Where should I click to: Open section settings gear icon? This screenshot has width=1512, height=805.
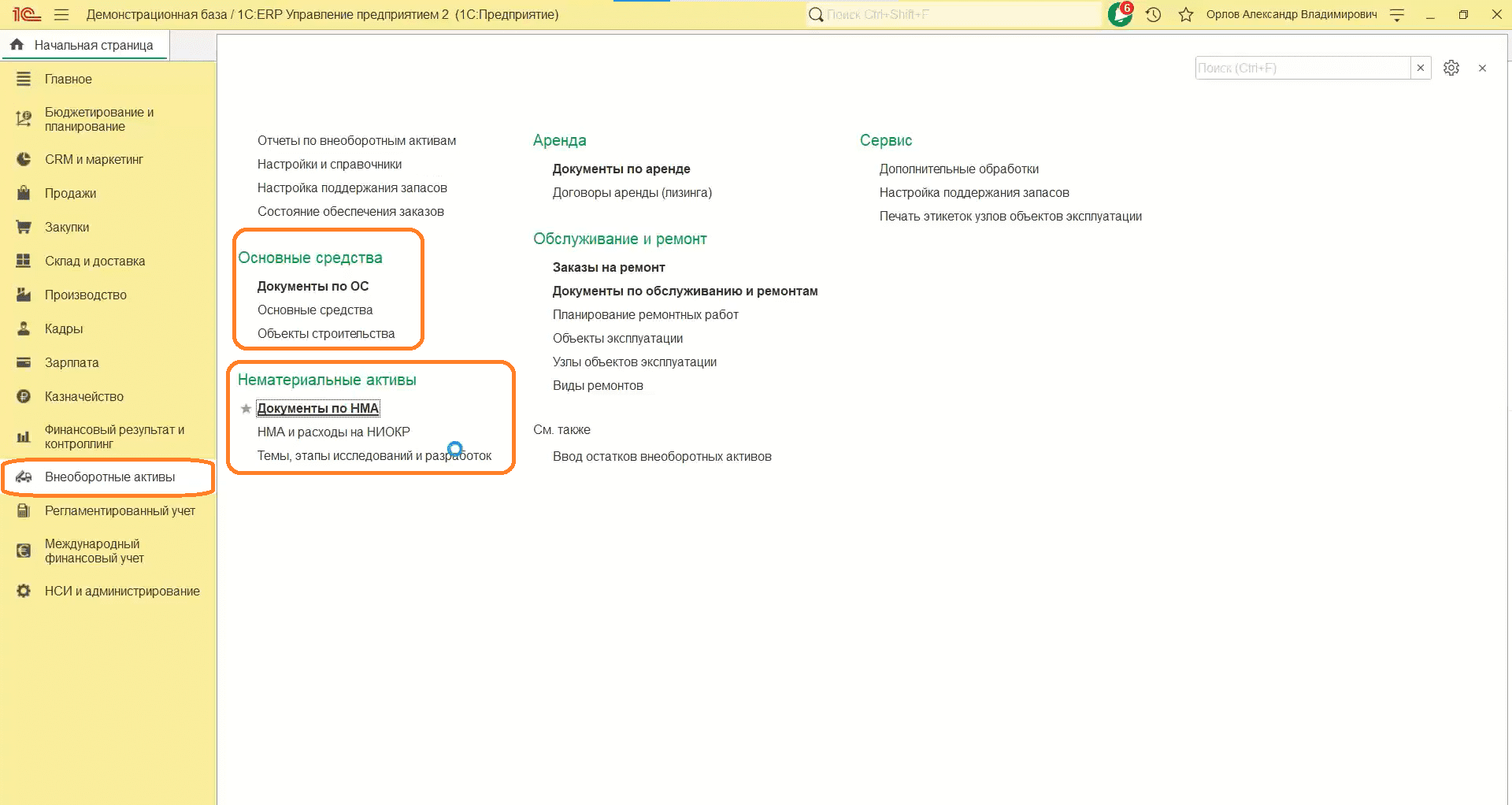(x=1451, y=68)
